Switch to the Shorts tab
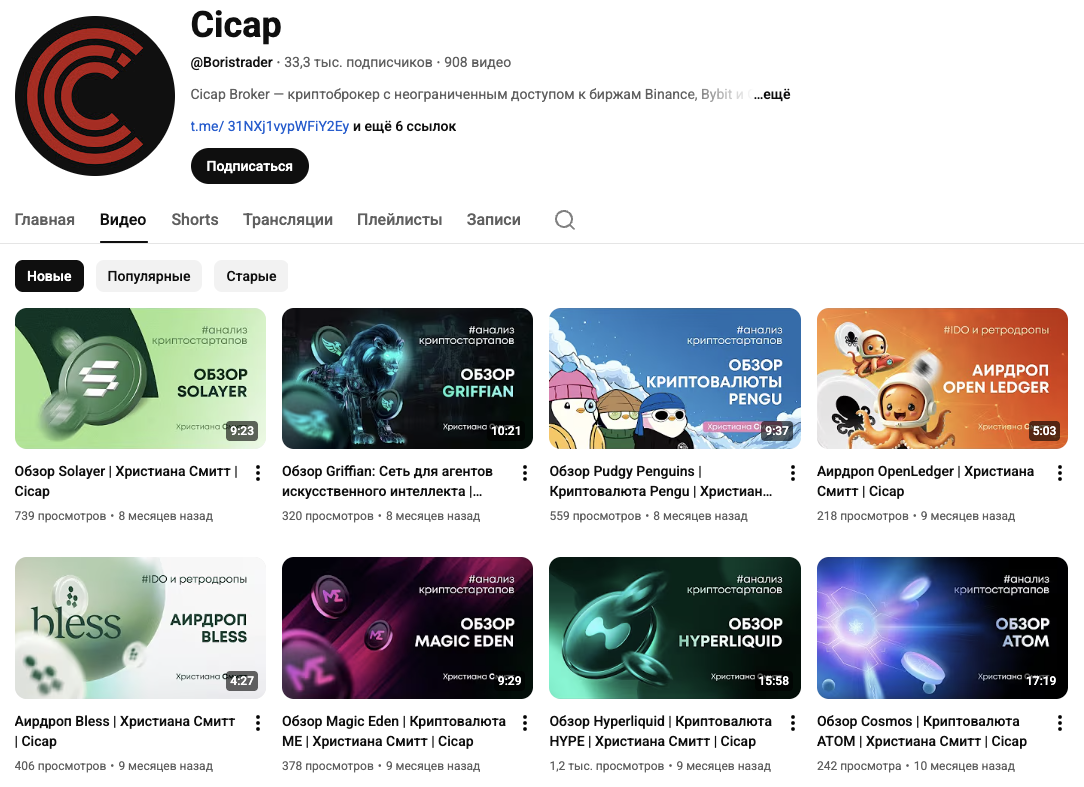Image resolution: width=1084 pixels, height=787 pixels. tap(195, 220)
